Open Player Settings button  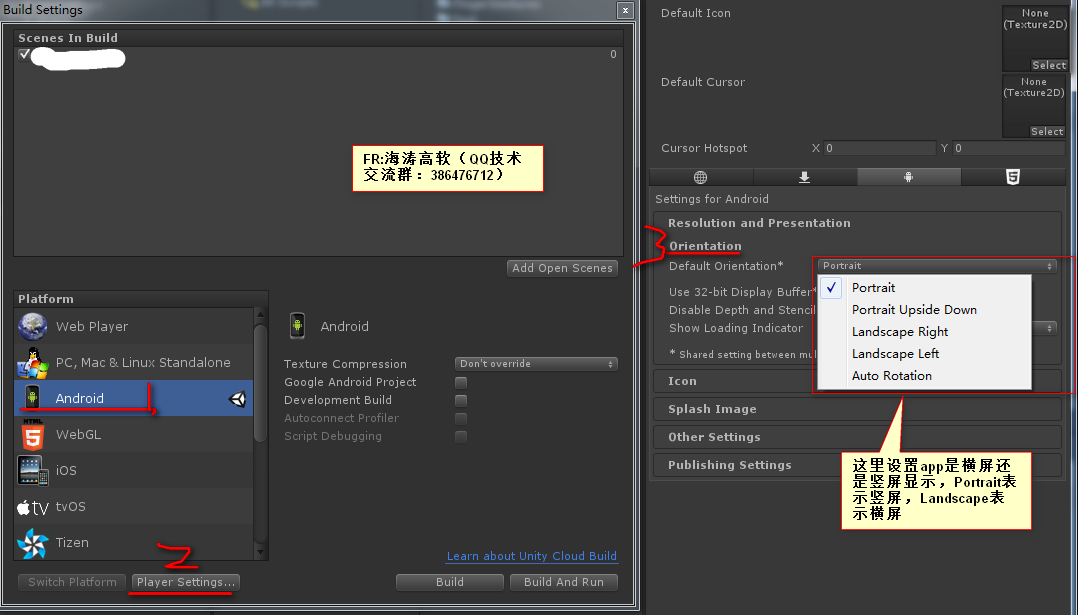[186, 582]
